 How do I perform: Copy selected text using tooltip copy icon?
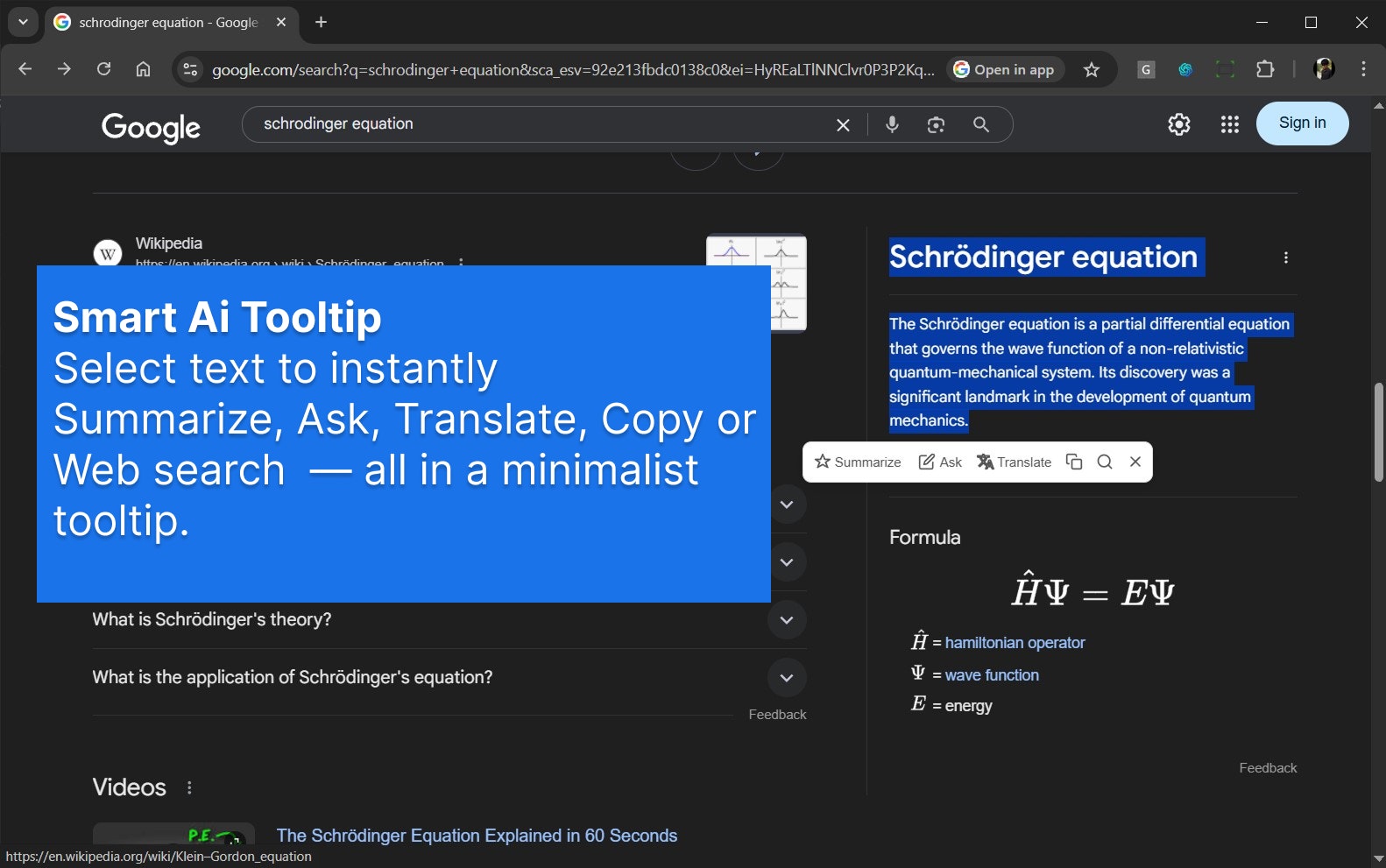(1074, 462)
